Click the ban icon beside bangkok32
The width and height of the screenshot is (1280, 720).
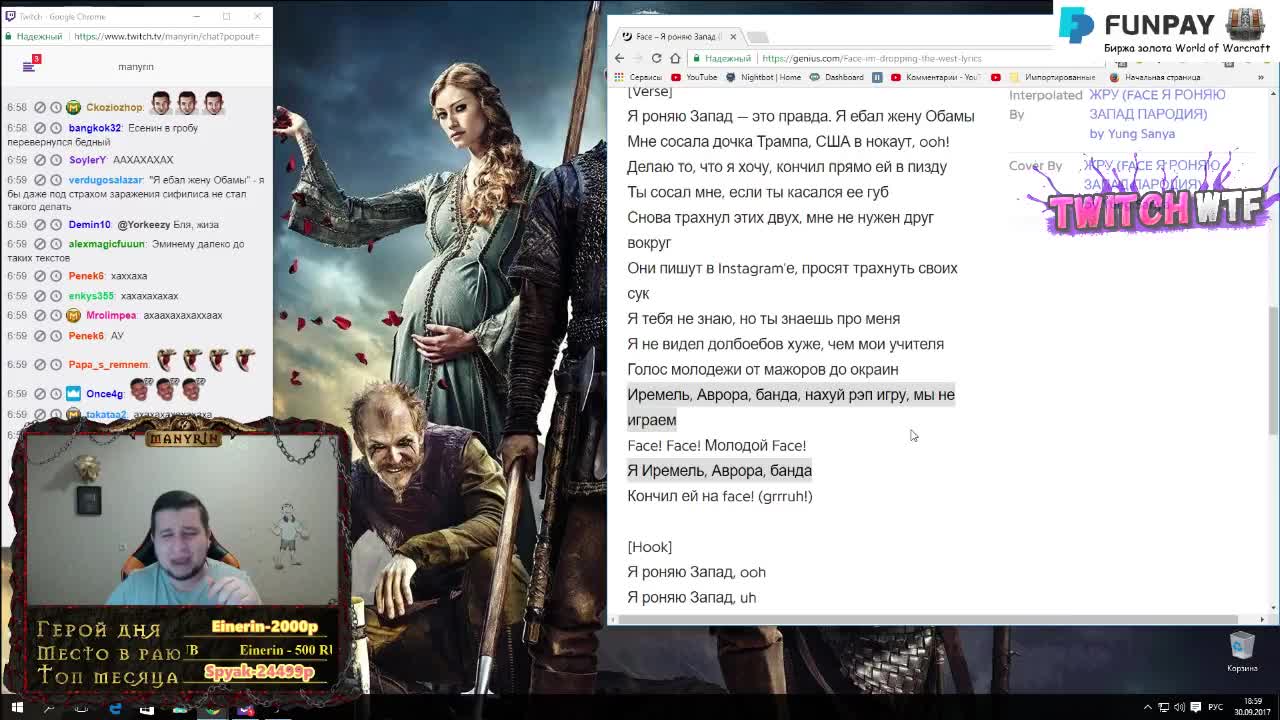point(40,128)
